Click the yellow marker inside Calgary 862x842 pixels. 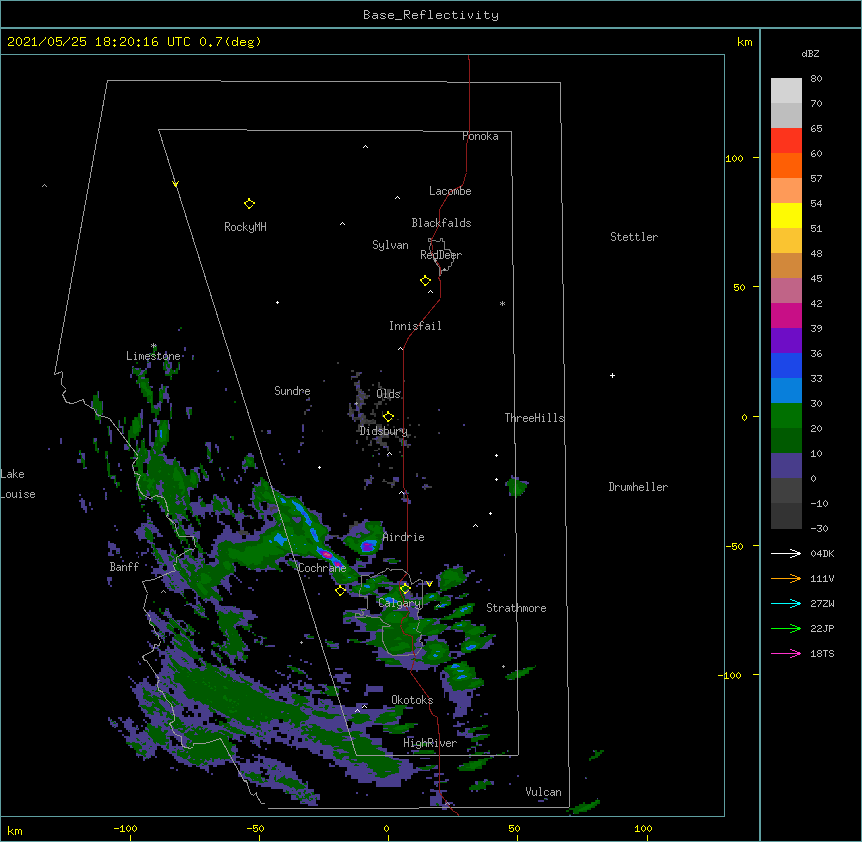(x=405, y=589)
